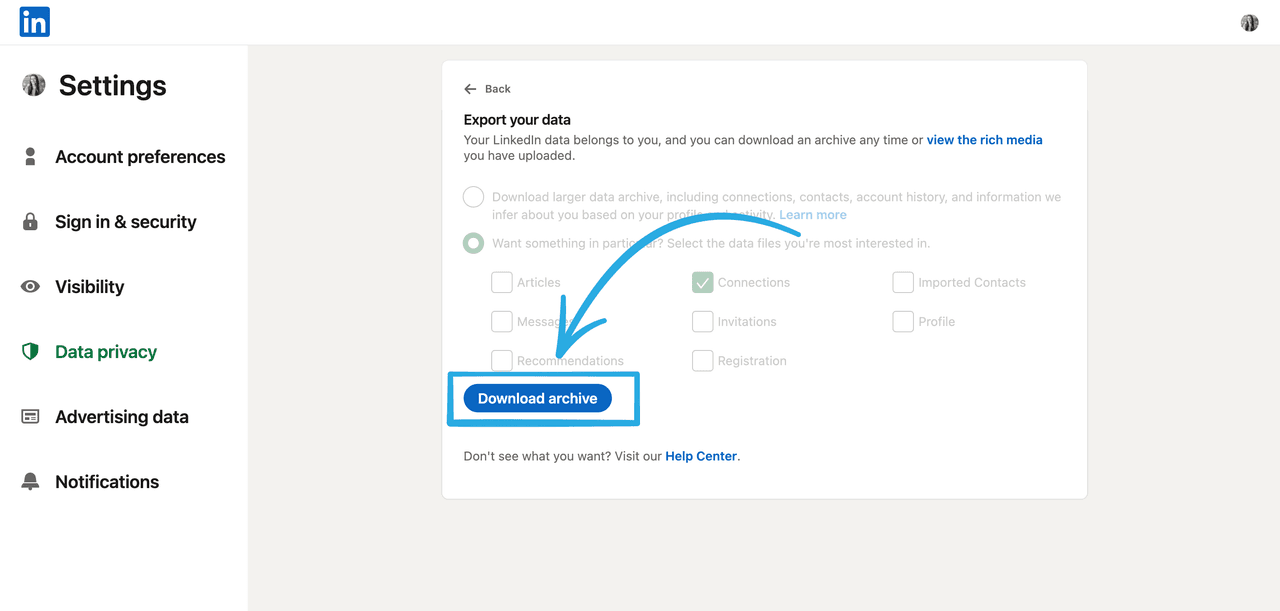Viewport: 1280px width, 611px height.
Task: Click the Advertising data newspaper icon
Action: [x=30, y=417]
